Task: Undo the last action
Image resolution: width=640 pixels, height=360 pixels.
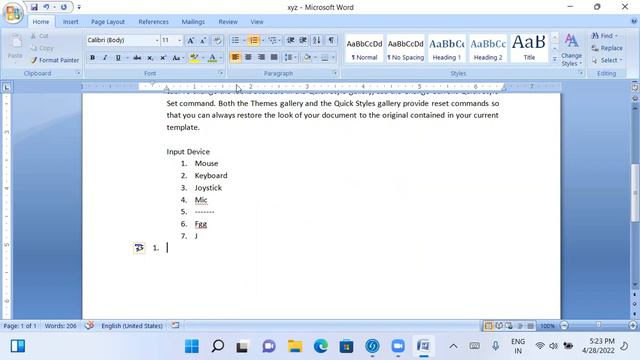Action: [46, 7]
